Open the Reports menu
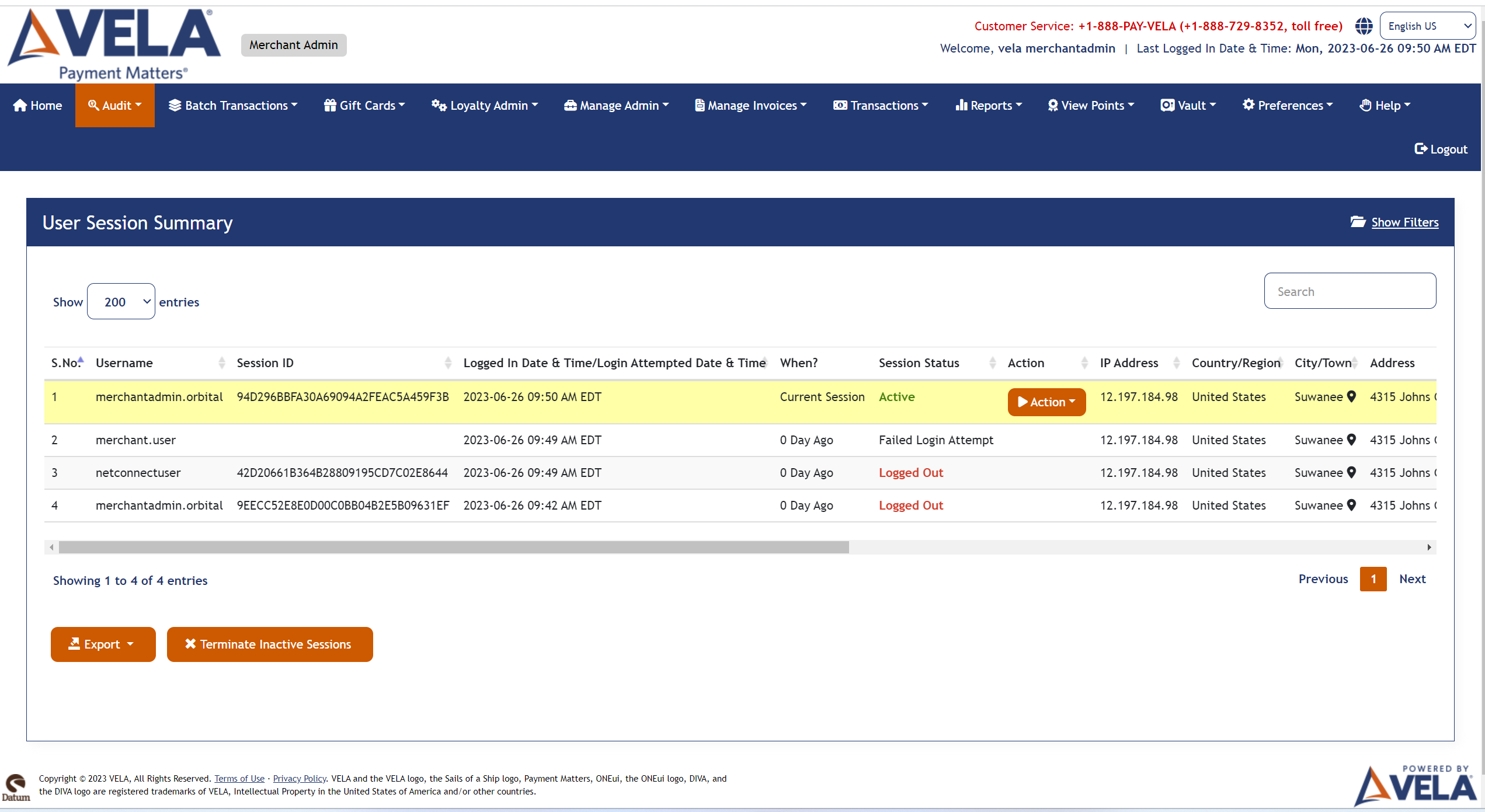This screenshot has height=812, width=1485. 989,105
